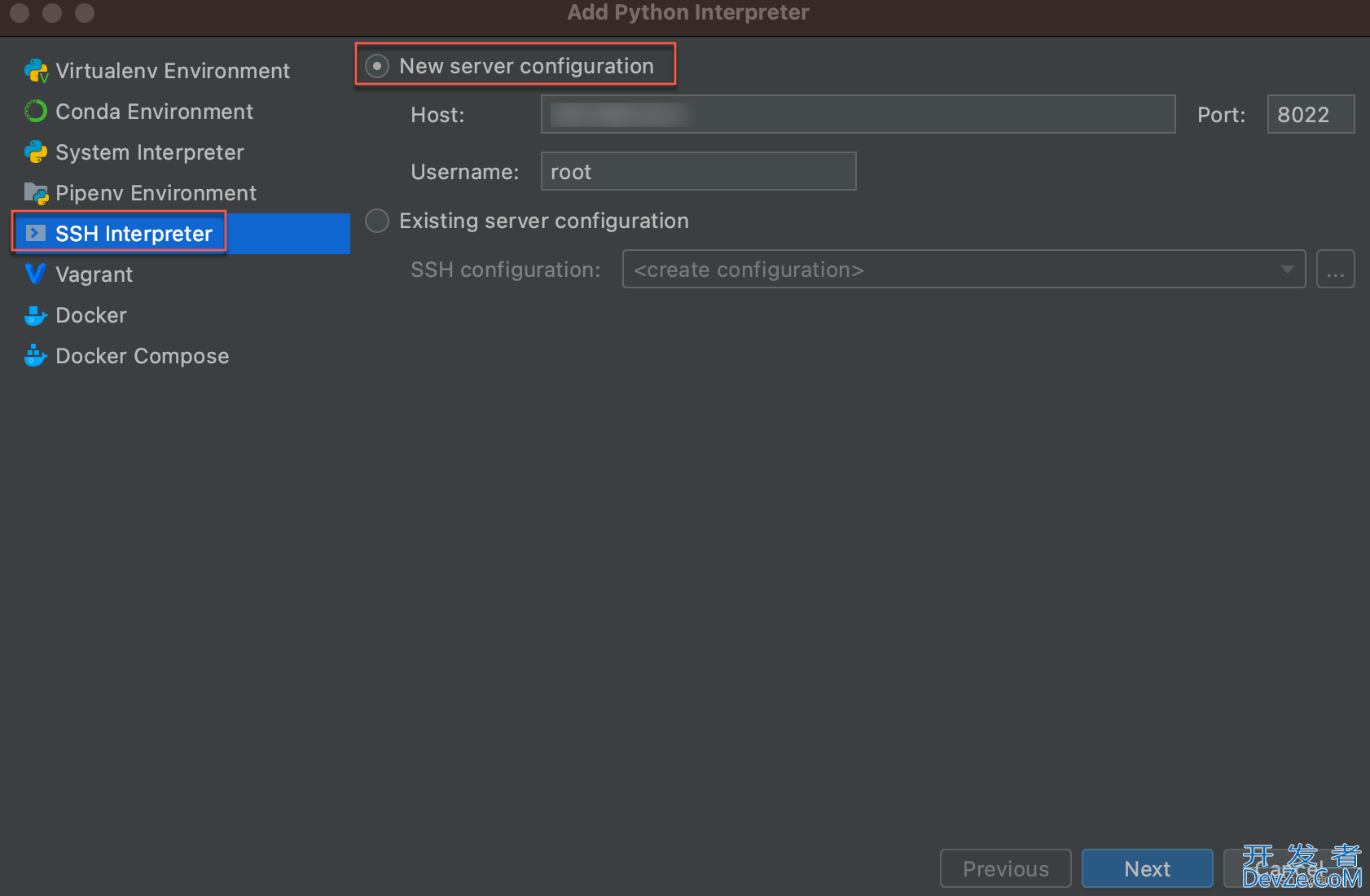Click the Previous button
Screen dimensions: 1370x896
(1005, 868)
